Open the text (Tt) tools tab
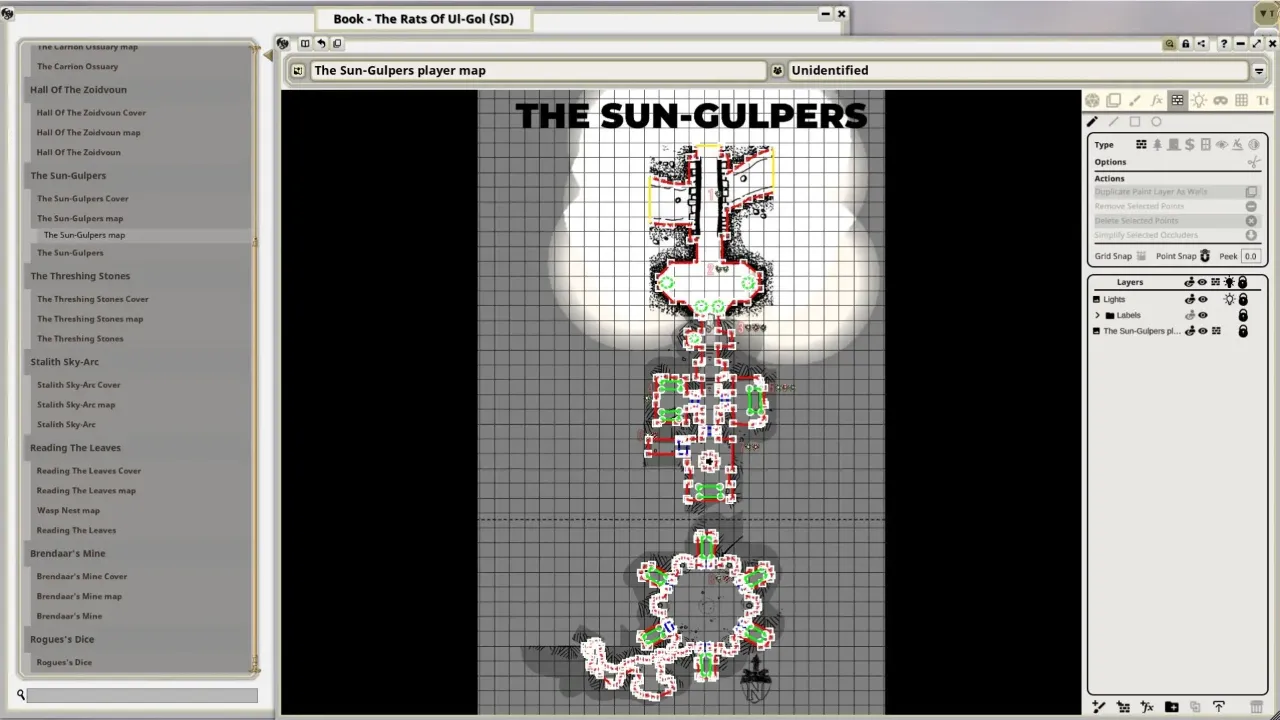Image resolution: width=1280 pixels, height=720 pixels. tap(1262, 100)
